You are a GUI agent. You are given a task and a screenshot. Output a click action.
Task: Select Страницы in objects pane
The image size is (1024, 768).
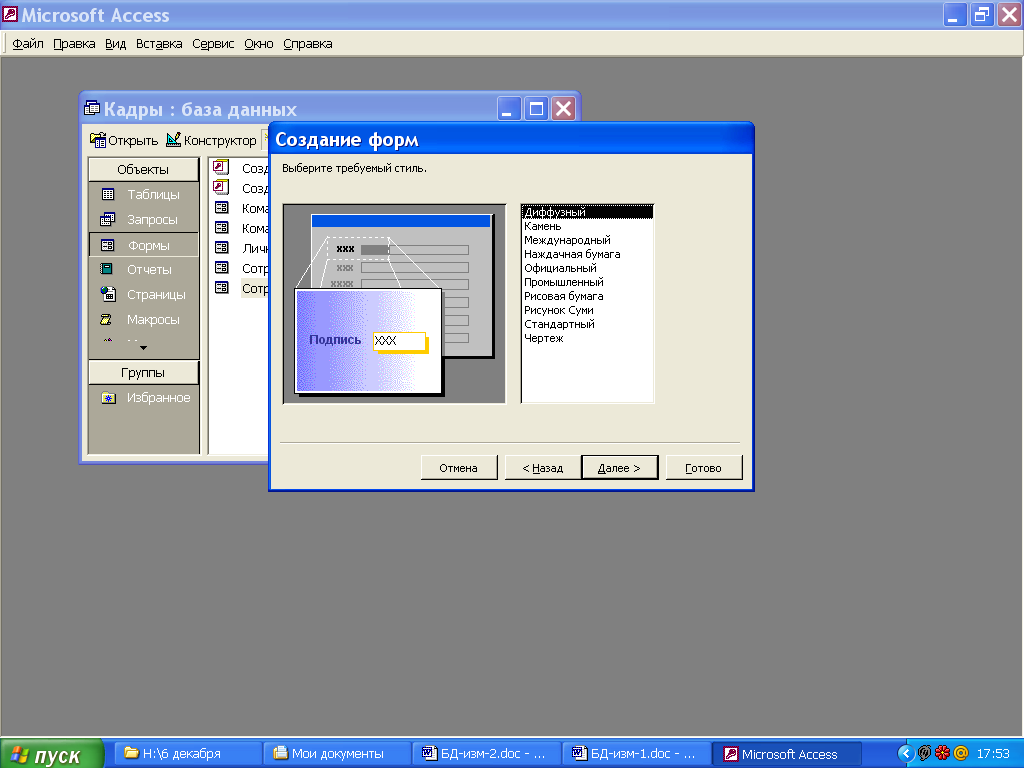click(143, 295)
